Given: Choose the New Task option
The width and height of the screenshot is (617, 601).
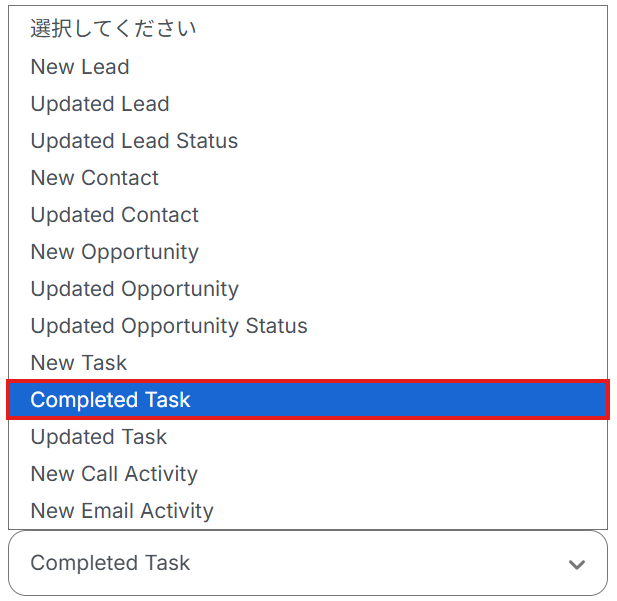Looking at the screenshot, I should (79, 363).
